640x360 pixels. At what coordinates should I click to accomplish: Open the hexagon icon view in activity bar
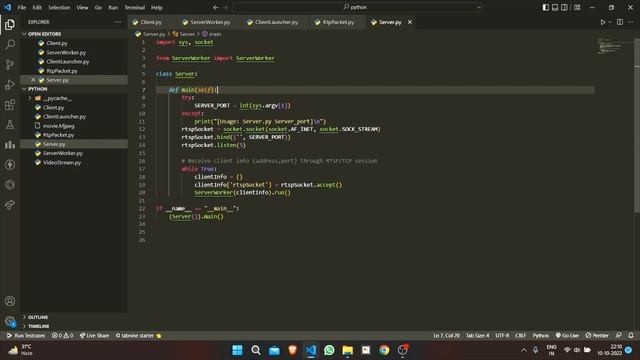tap(10, 184)
